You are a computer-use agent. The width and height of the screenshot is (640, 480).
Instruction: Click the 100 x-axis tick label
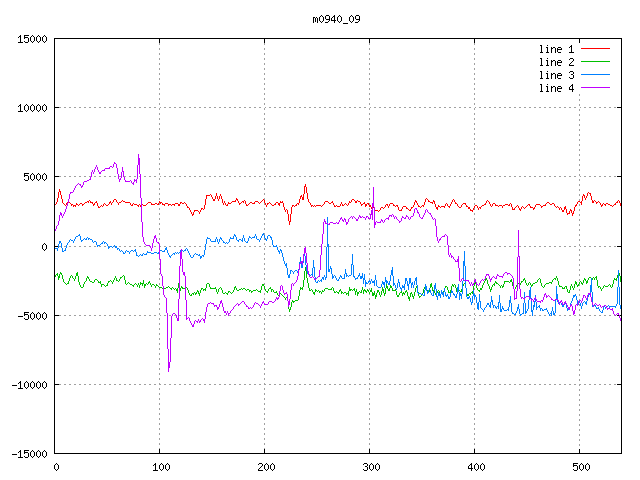160,467
